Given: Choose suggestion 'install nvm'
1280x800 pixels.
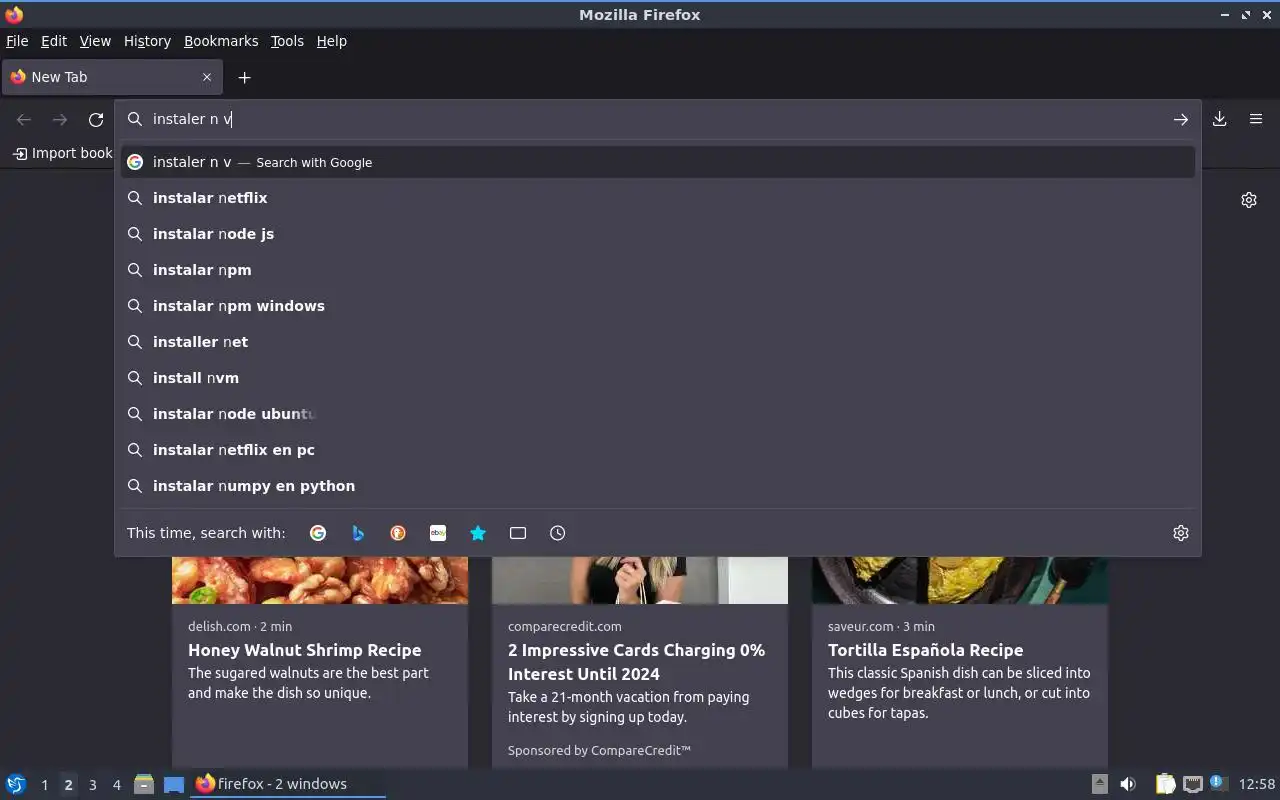Looking at the screenshot, I should (658, 378).
